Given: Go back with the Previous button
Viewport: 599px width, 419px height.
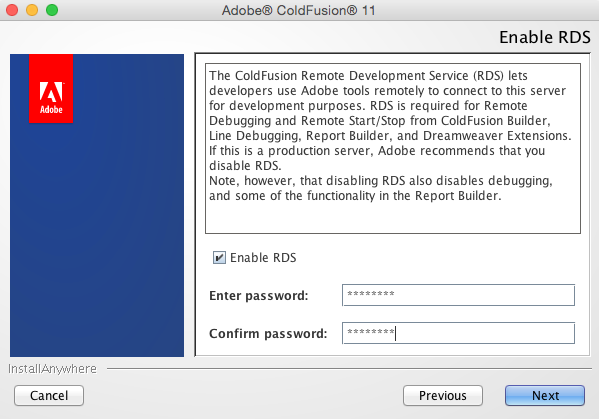Looking at the screenshot, I should [x=443, y=395].
